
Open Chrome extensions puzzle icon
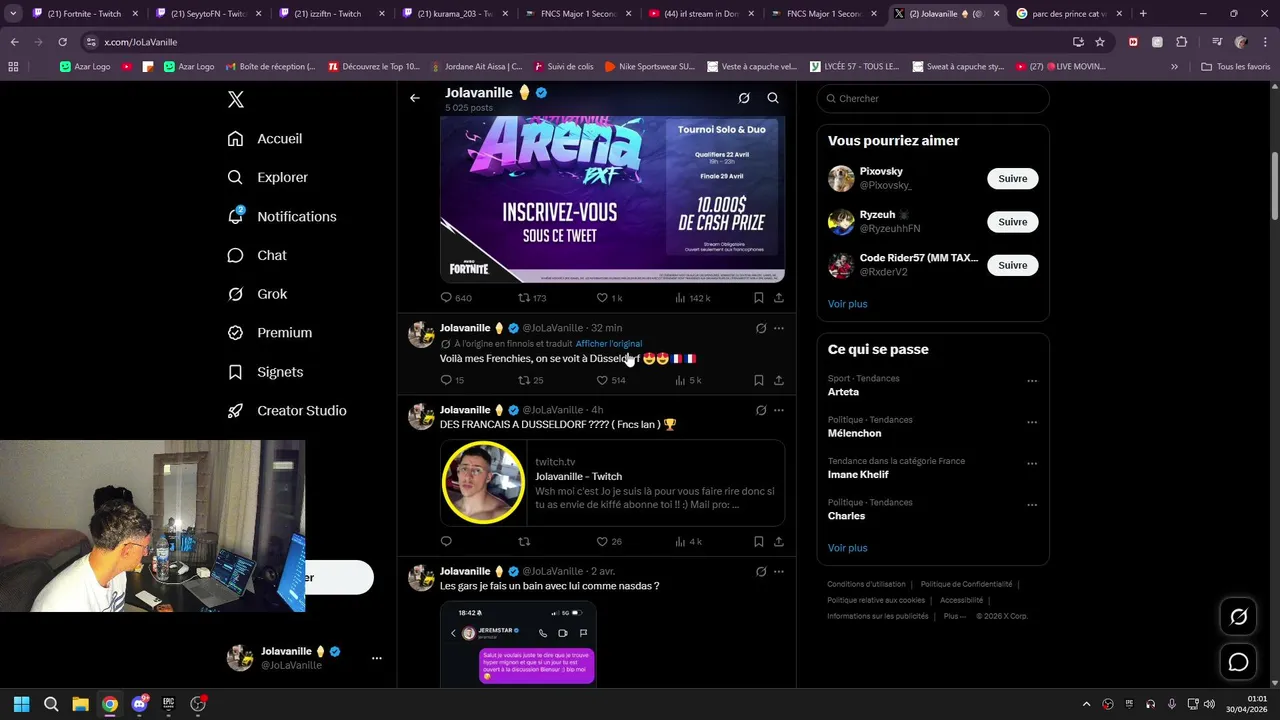(x=1181, y=42)
